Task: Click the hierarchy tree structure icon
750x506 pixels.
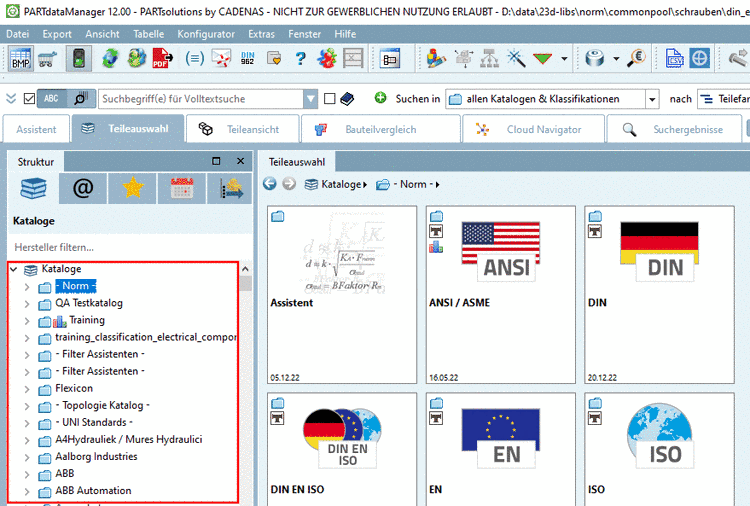Action: click(x=489, y=59)
